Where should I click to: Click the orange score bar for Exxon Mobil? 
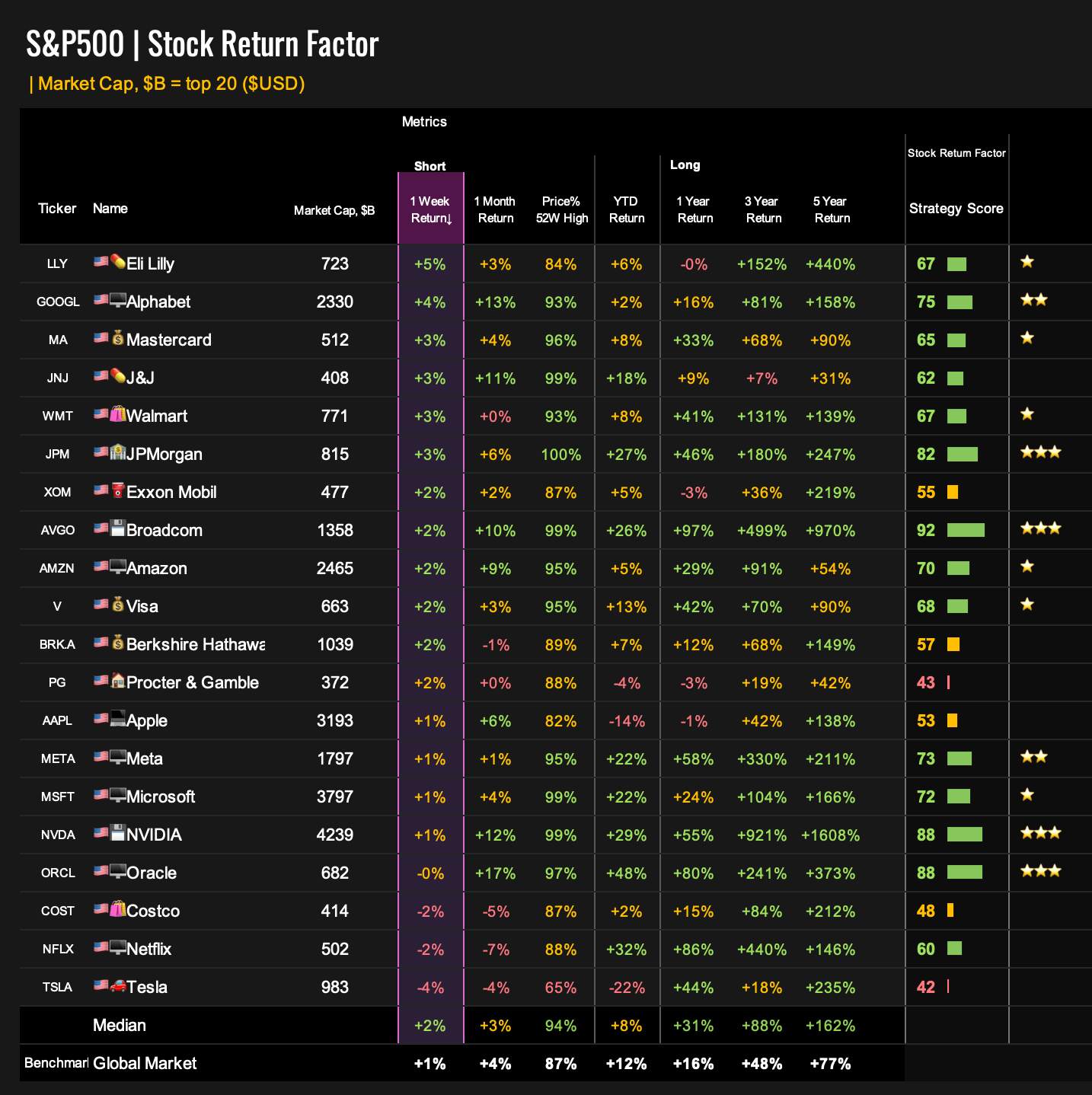(x=953, y=492)
